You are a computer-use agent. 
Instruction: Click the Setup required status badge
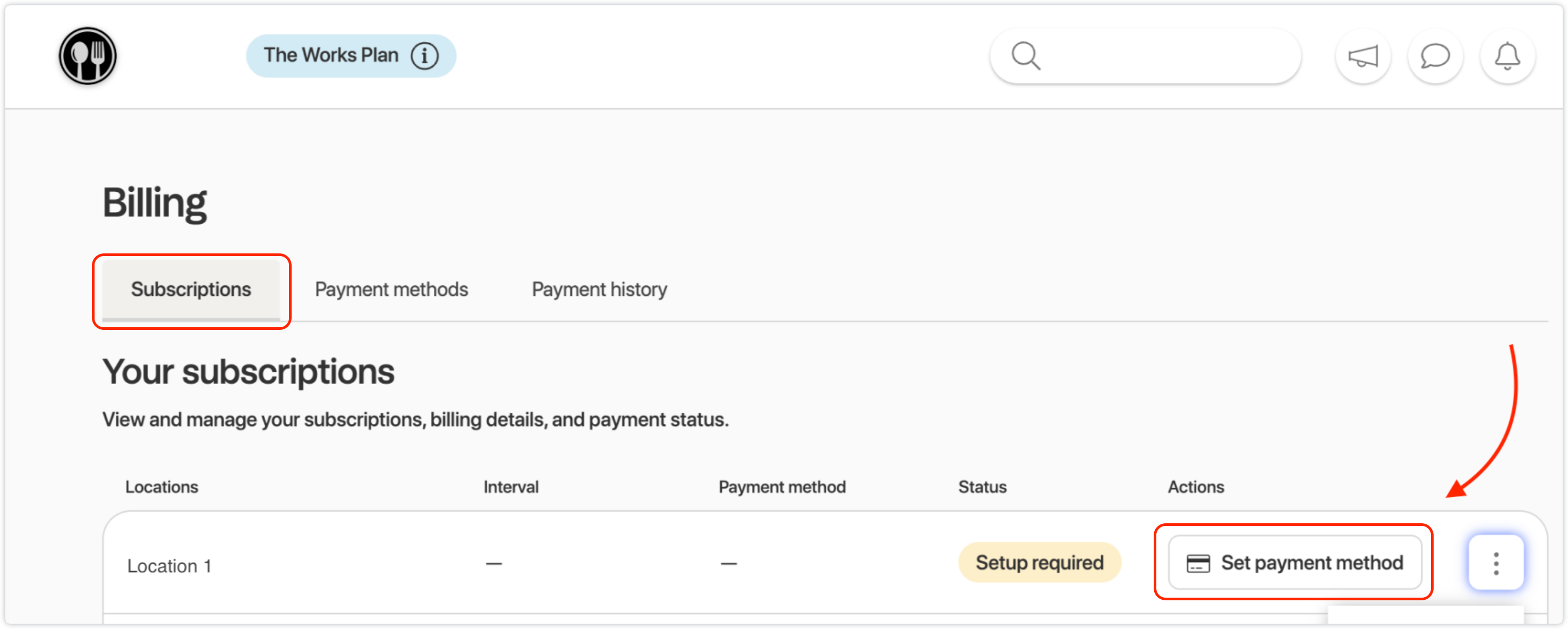pyautogui.click(x=1039, y=563)
